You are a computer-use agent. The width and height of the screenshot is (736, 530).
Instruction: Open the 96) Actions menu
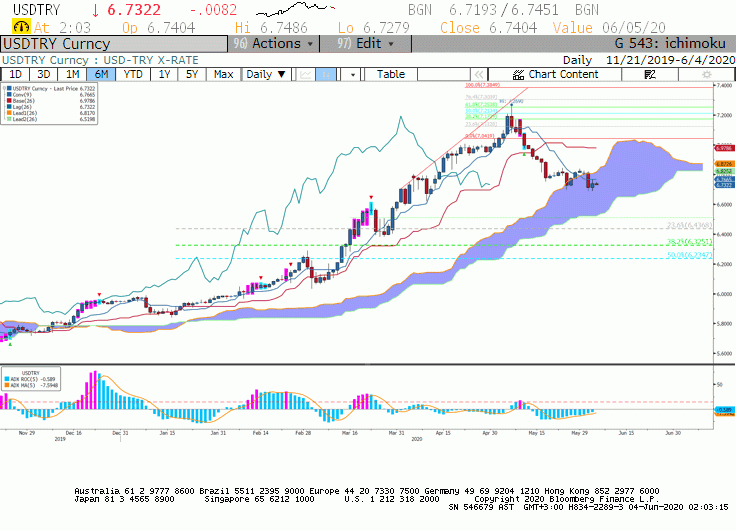[274, 44]
